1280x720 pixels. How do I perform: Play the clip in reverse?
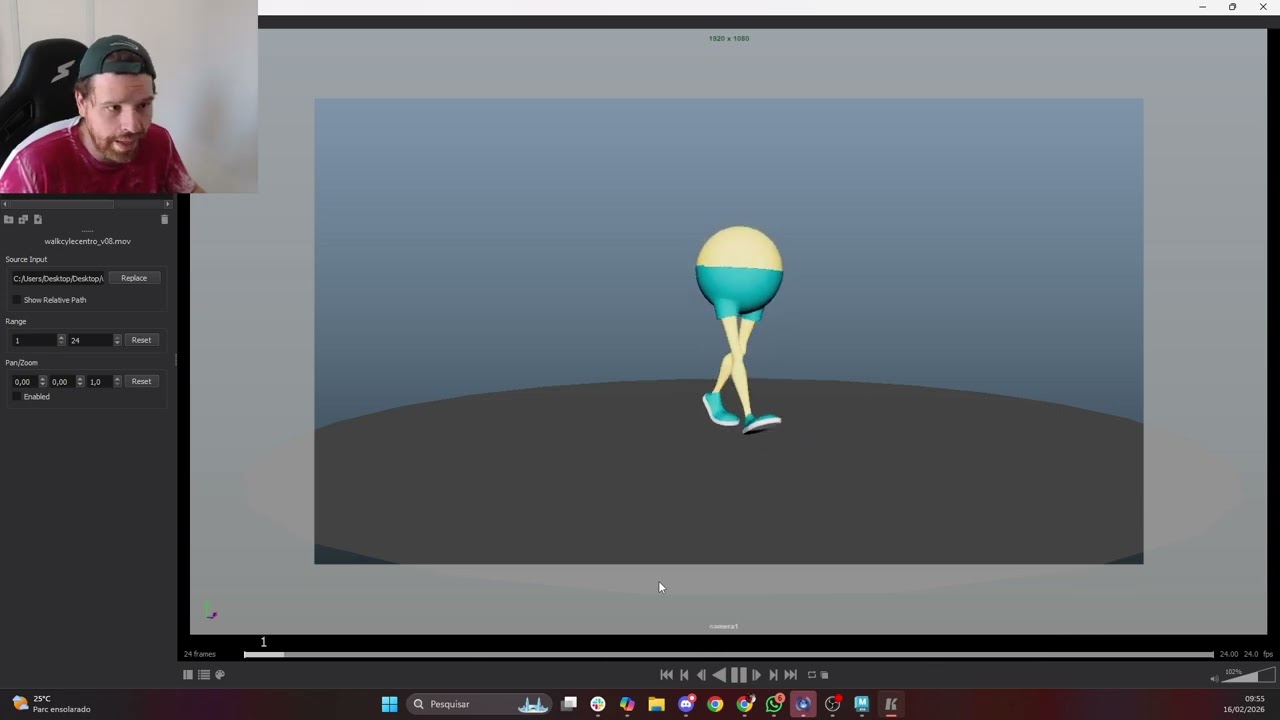[719, 675]
